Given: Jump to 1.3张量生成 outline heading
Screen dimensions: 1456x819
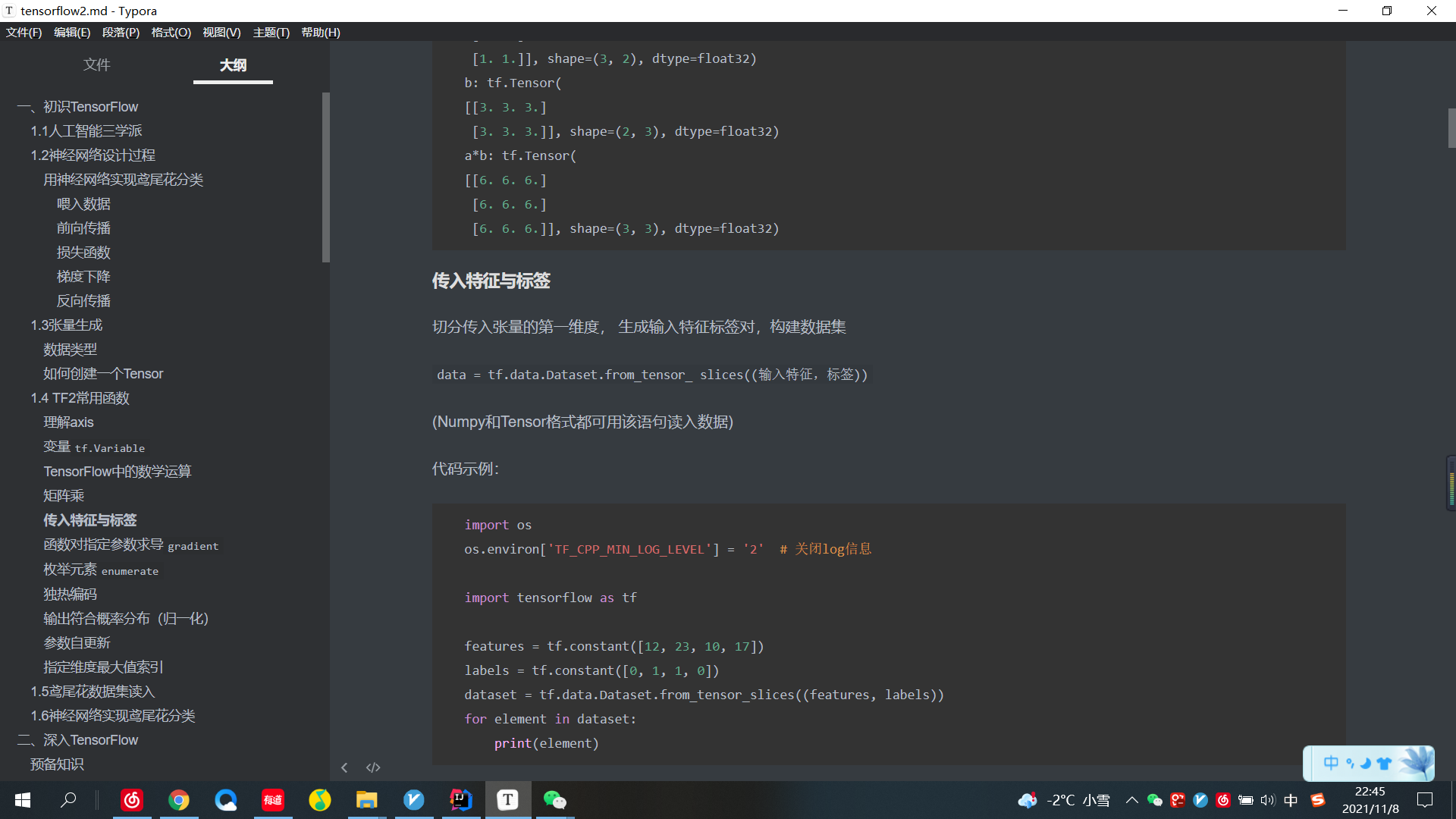Looking at the screenshot, I should (x=67, y=325).
